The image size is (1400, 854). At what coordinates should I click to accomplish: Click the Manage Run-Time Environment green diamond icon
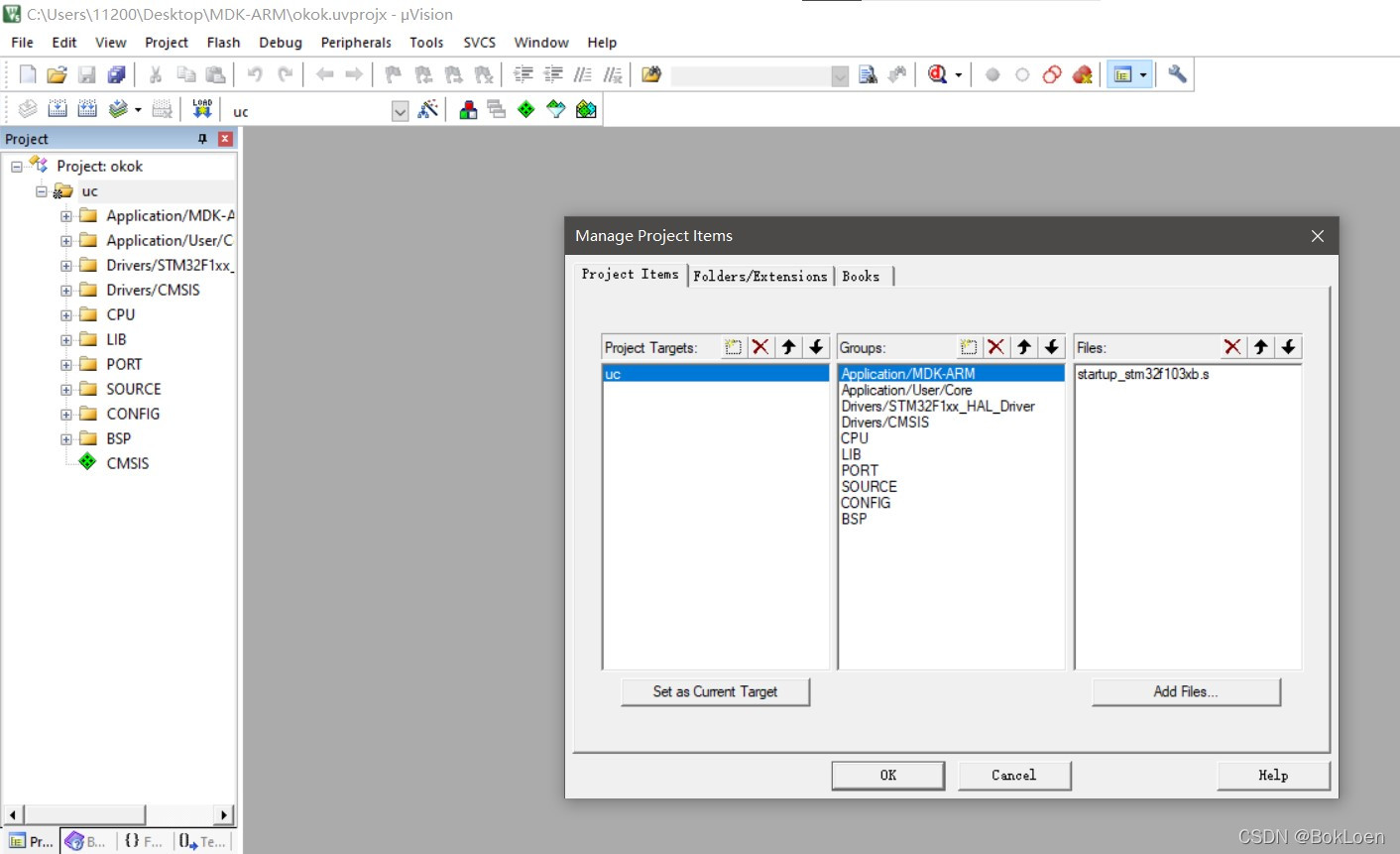click(526, 109)
